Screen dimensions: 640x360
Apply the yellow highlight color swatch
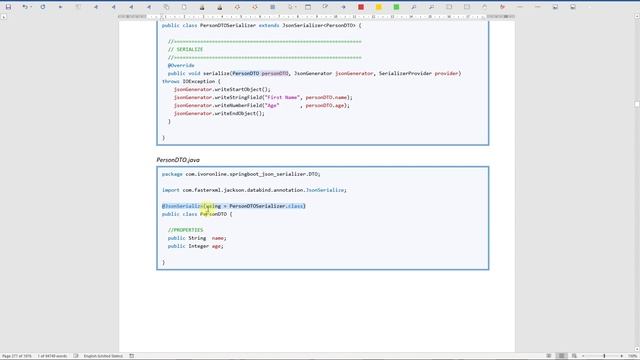[x=379, y=7]
